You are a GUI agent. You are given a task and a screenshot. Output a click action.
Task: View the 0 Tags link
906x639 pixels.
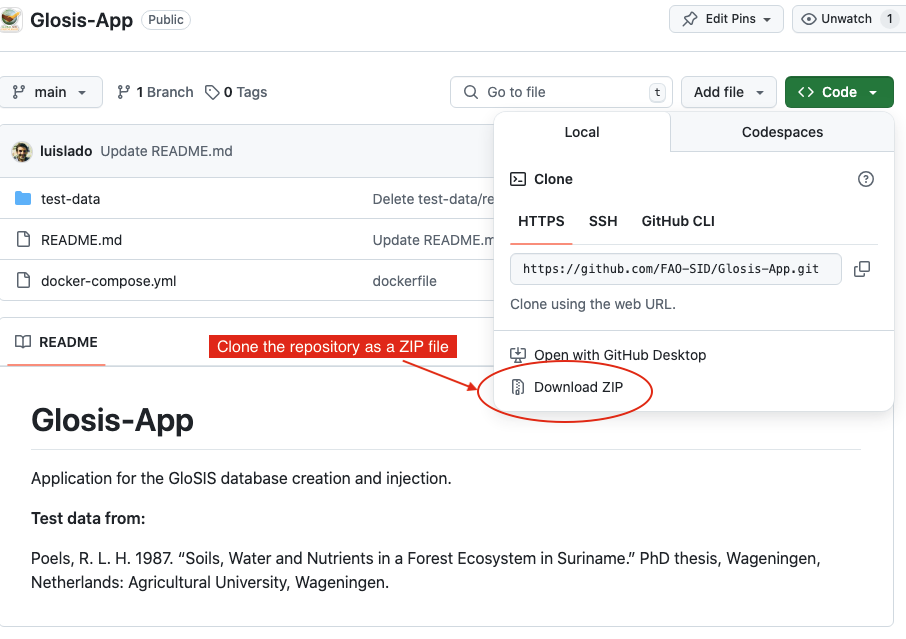pyautogui.click(x=236, y=92)
